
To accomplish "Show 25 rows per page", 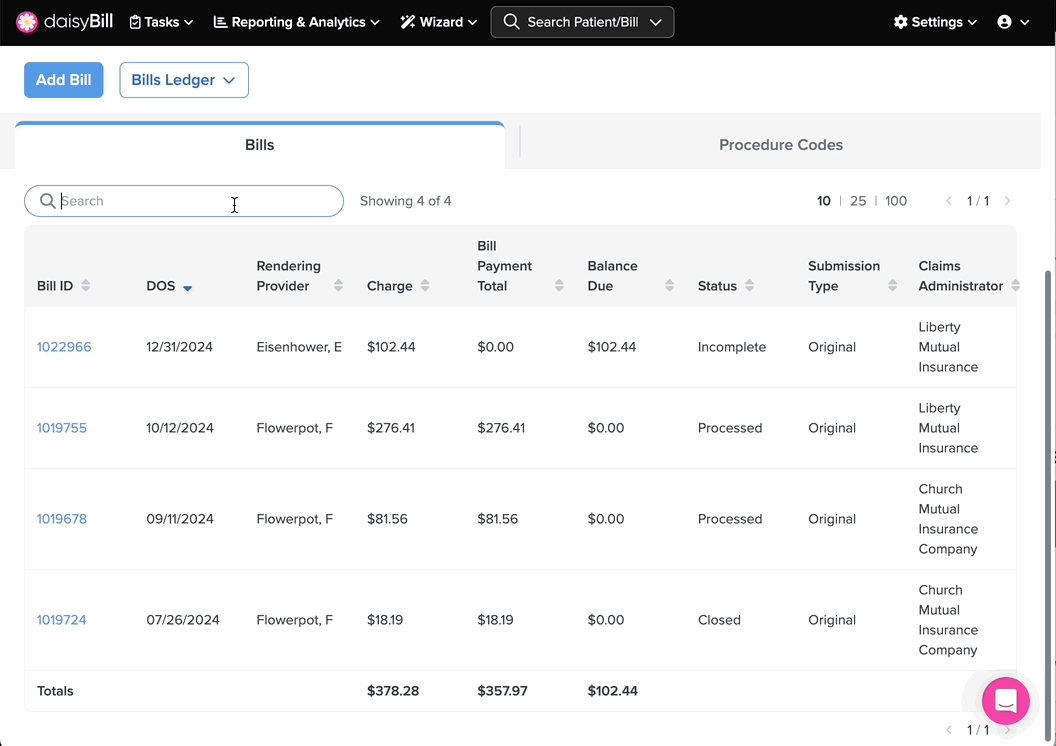I will click(858, 201).
